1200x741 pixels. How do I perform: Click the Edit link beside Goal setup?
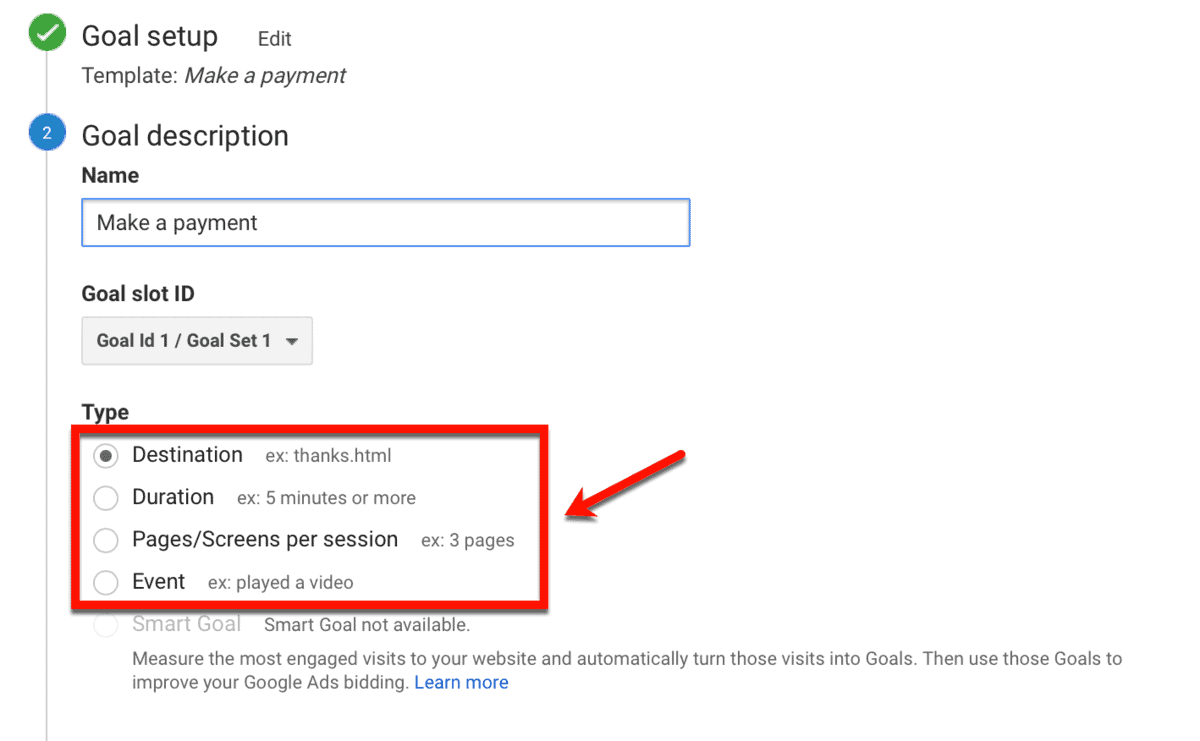[x=274, y=39]
